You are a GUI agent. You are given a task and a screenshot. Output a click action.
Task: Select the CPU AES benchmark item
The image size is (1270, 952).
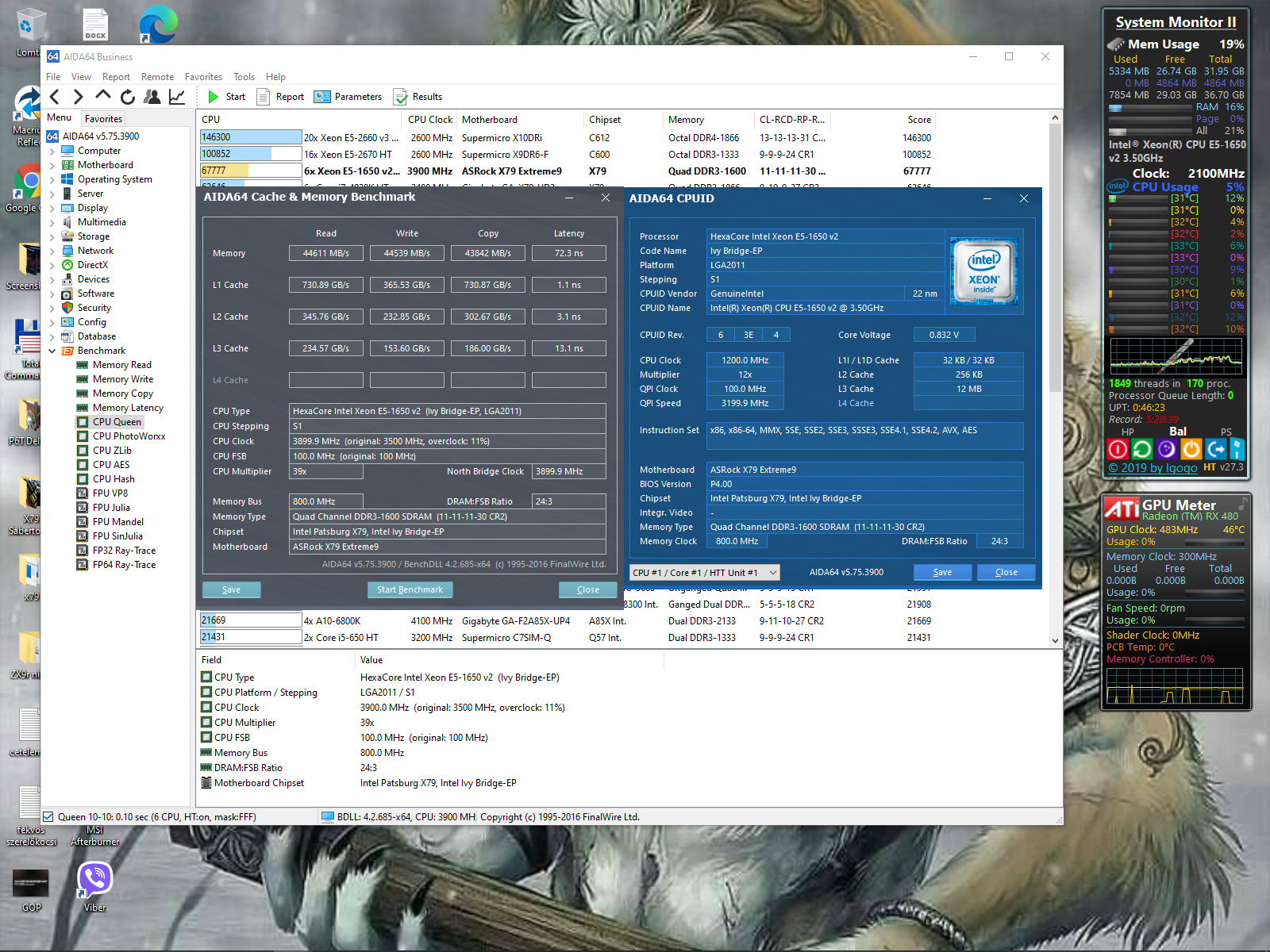click(x=111, y=465)
